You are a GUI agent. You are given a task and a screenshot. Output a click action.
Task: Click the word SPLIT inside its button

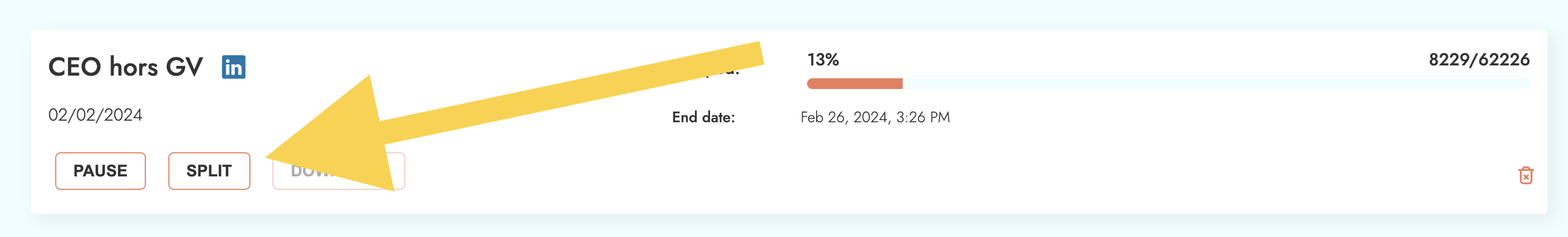point(209,171)
